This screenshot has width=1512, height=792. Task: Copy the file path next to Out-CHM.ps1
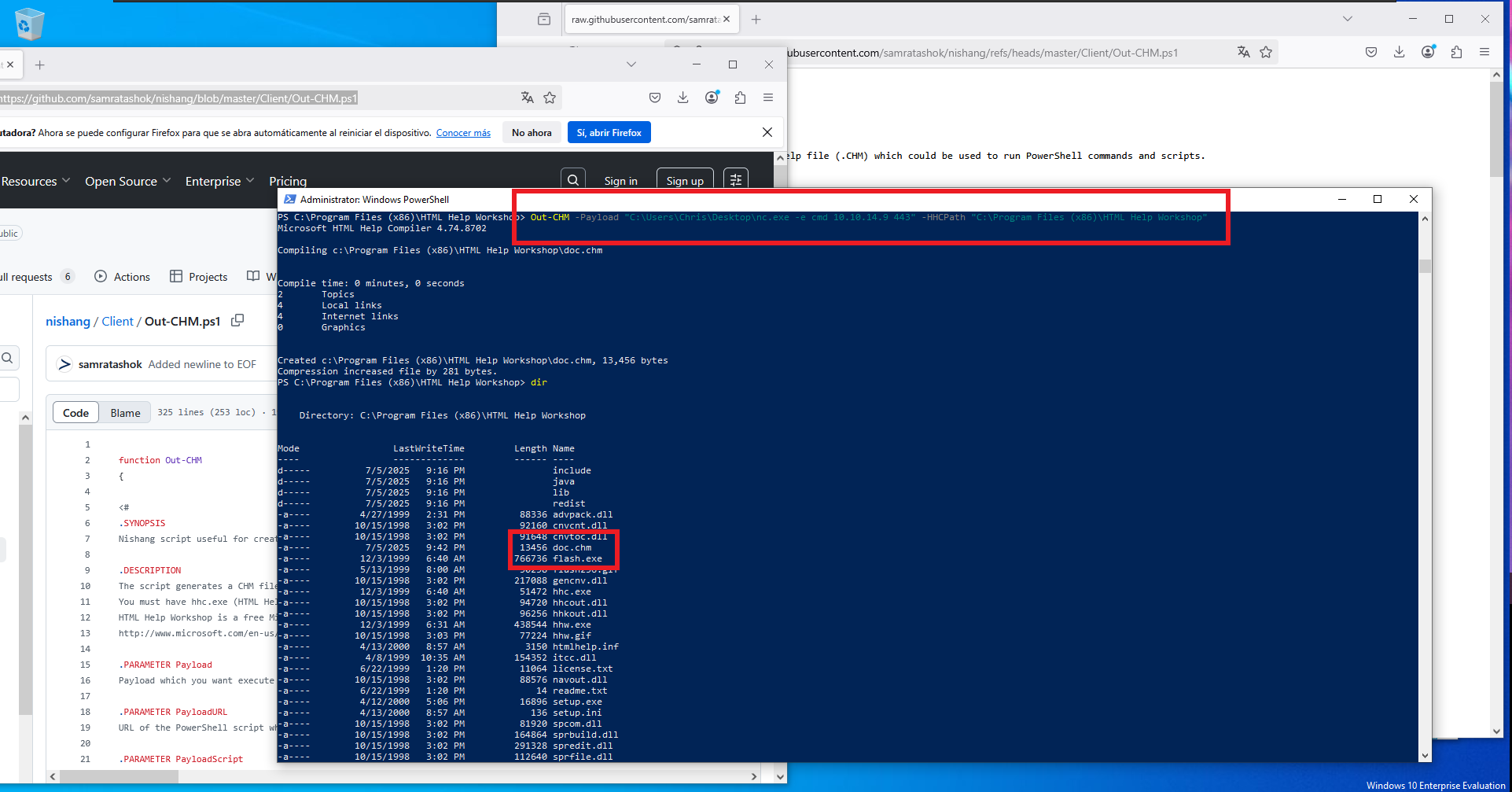click(x=237, y=320)
